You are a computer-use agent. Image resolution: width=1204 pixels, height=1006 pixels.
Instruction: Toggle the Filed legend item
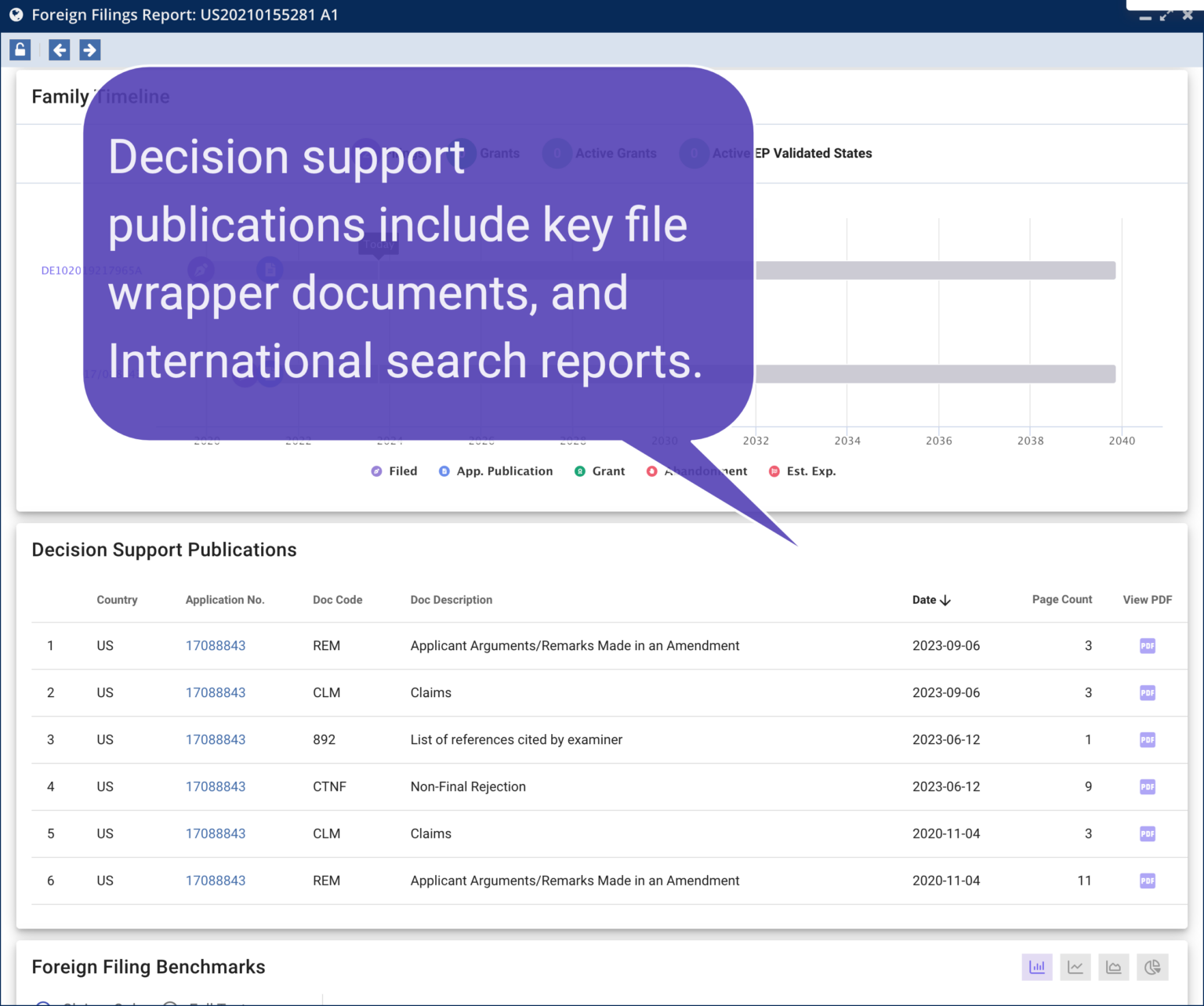click(394, 470)
